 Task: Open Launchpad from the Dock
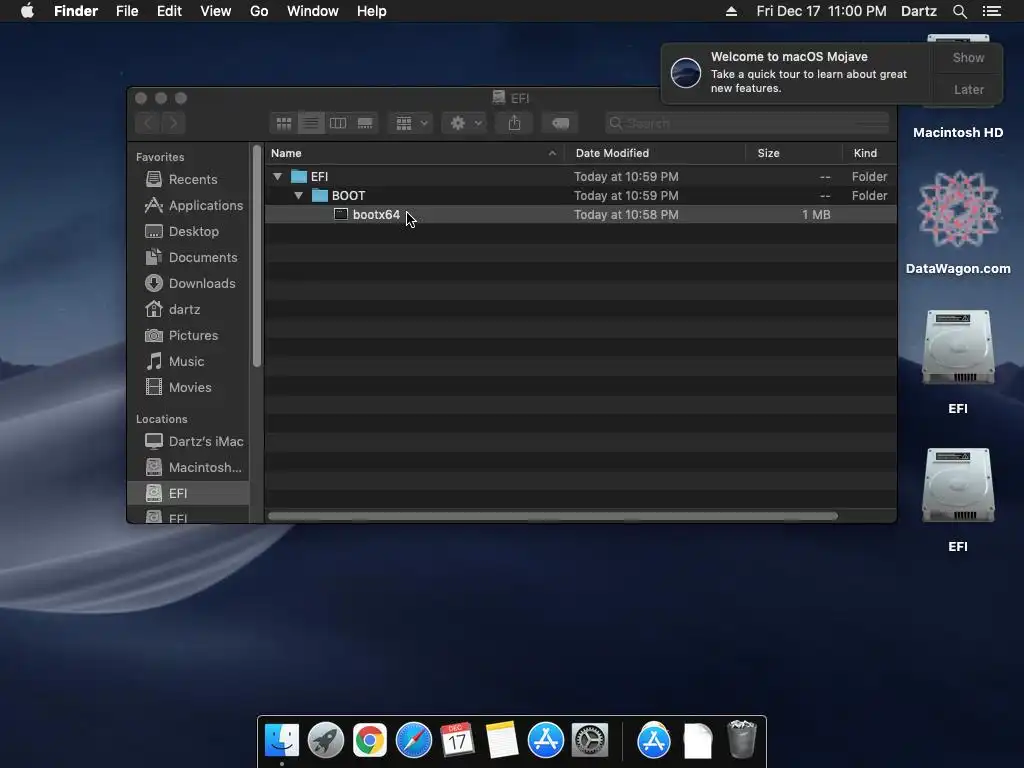[x=325, y=740]
